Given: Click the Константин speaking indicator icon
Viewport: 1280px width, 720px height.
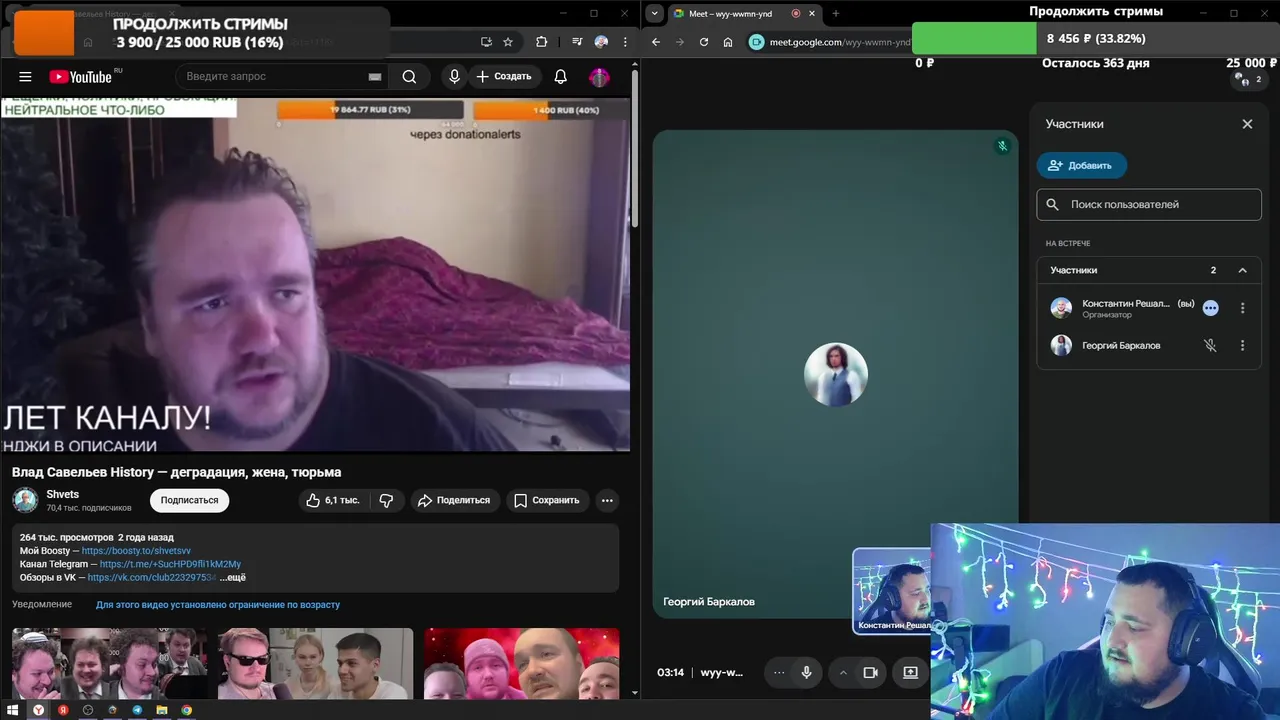Looking at the screenshot, I should click(1210, 308).
